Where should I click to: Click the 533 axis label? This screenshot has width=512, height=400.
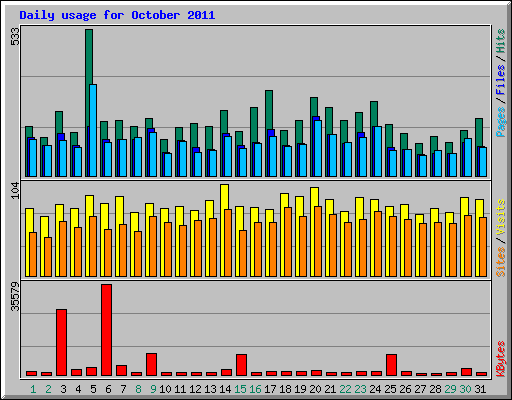[15, 37]
